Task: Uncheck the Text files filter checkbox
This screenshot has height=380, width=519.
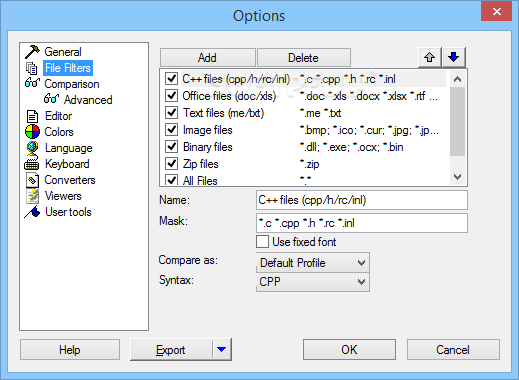Action: [x=171, y=113]
